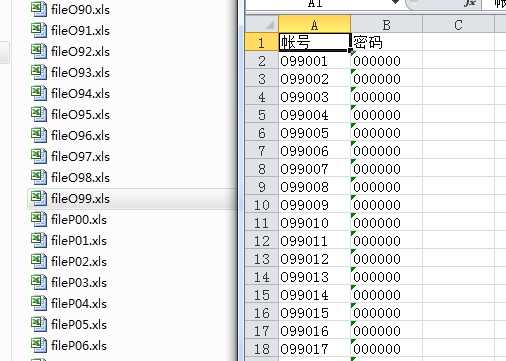Click the 000000 cell in row 6
Viewport: 506px width, 361px height.
click(x=387, y=133)
